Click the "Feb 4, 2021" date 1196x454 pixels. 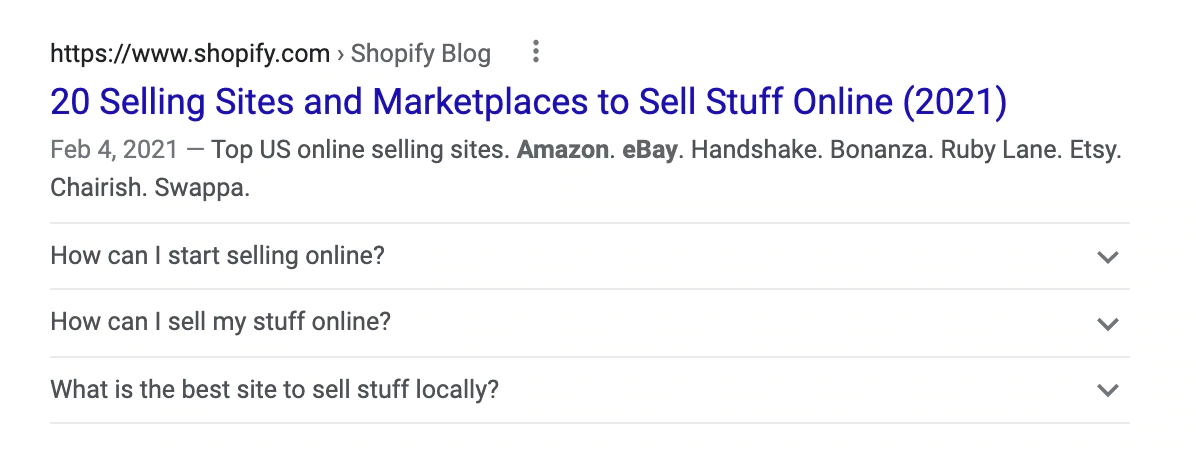(x=114, y=151)
